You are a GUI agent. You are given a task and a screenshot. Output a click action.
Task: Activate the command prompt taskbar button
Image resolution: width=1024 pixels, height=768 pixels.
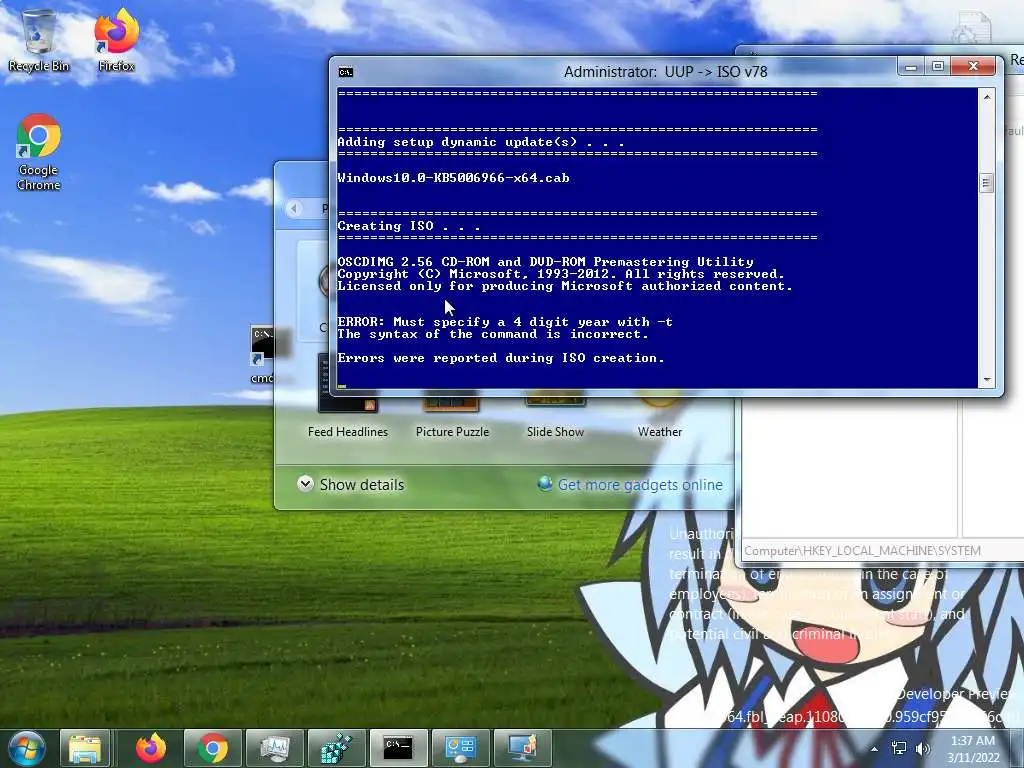398,748
